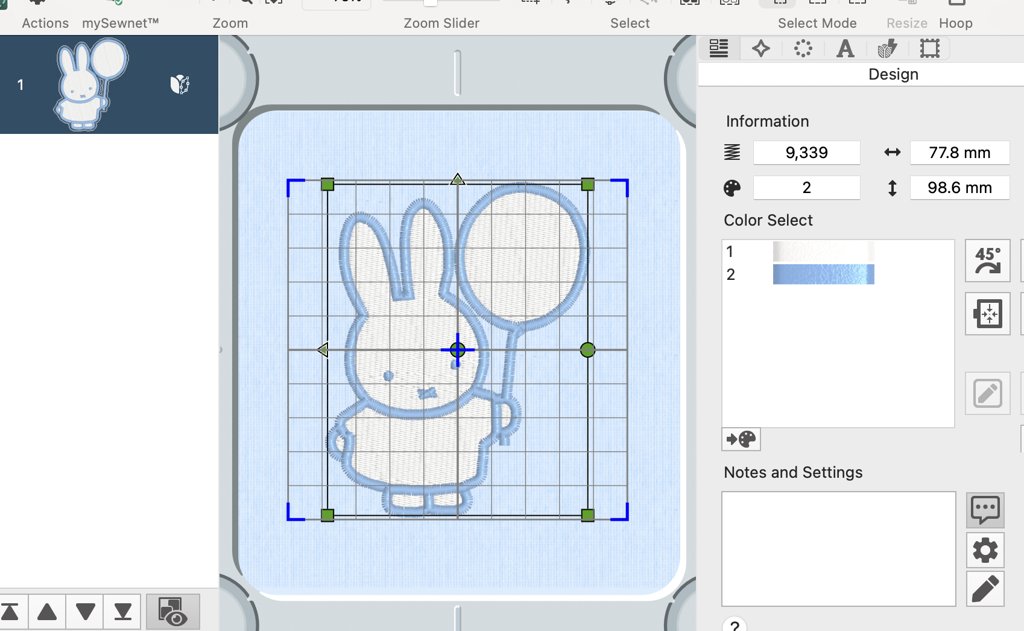Click the Color Select section label
Image resolution: width=1024 pixels, height=631 pixels.
[x=768, y=220]
